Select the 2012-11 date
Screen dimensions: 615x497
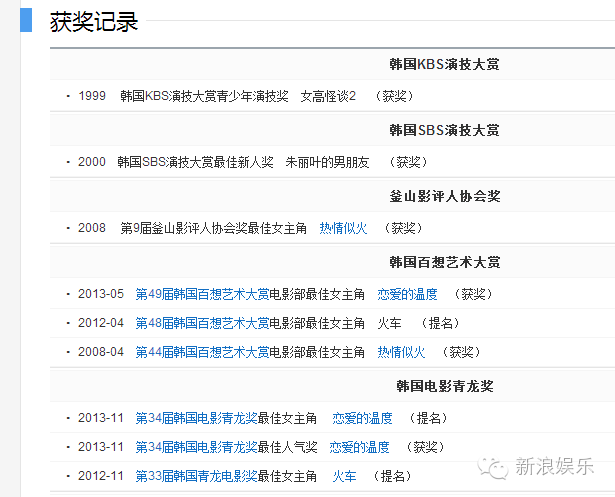tap(101, 476)
